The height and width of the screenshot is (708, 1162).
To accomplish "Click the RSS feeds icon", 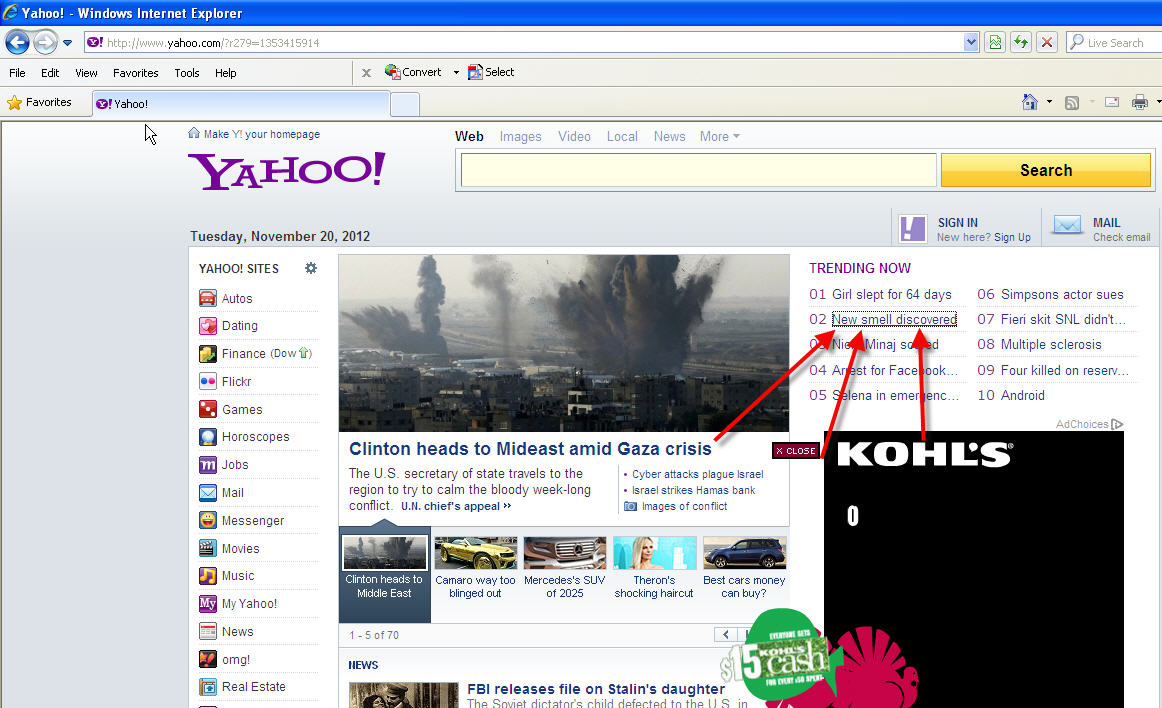I will (1072, 102).
